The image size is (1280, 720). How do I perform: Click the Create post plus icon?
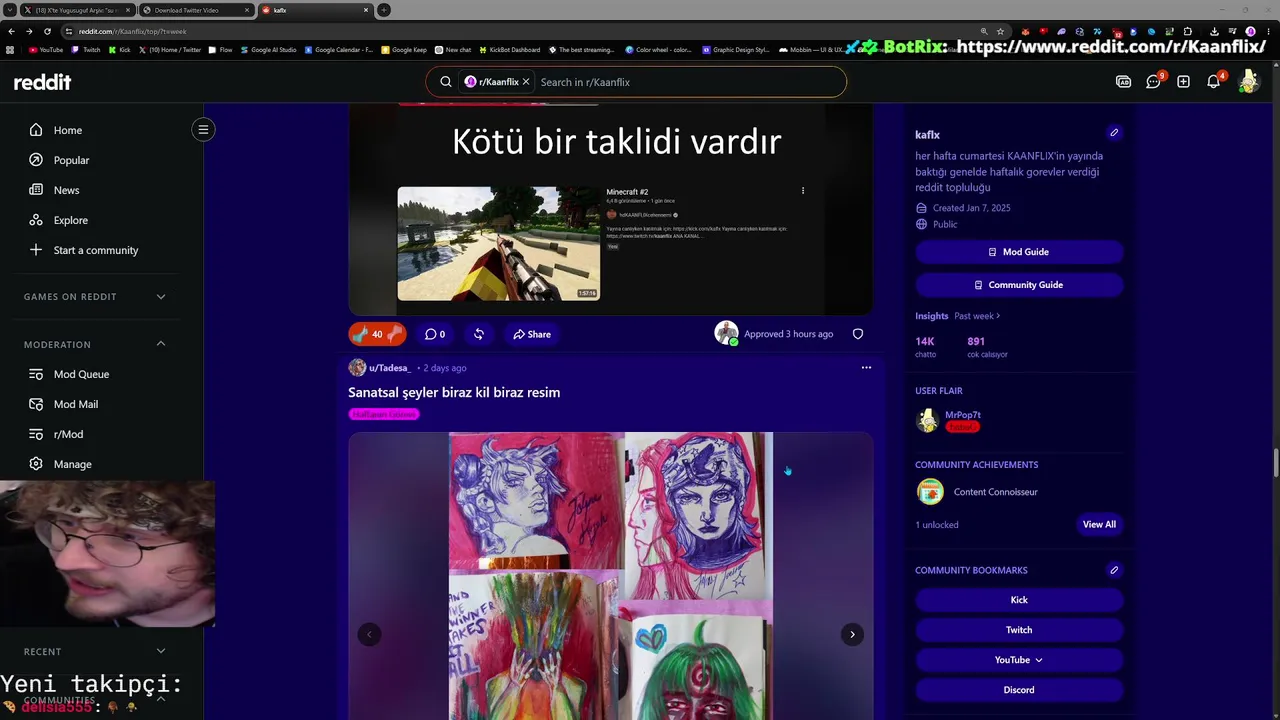(x=1183, y=82)
